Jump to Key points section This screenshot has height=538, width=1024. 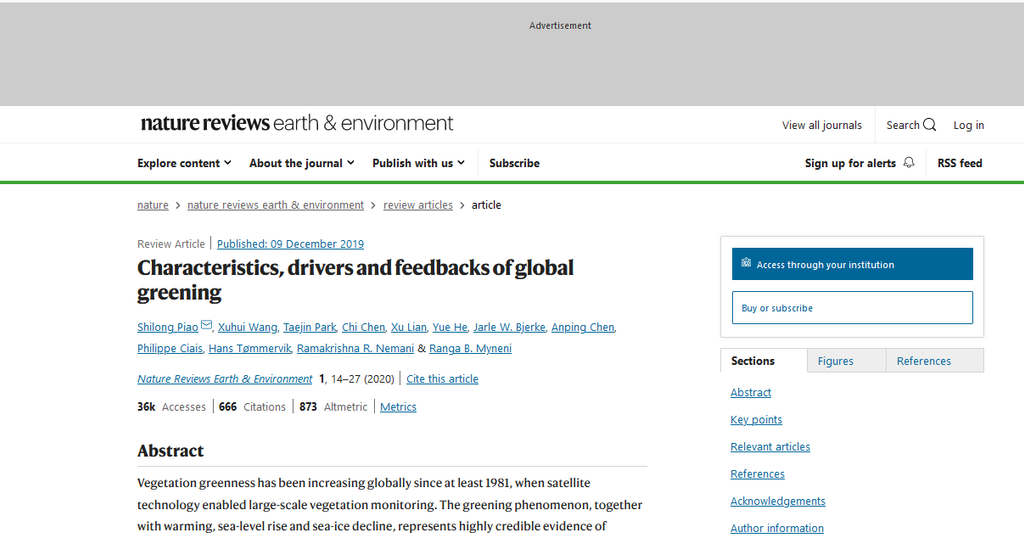756,420
